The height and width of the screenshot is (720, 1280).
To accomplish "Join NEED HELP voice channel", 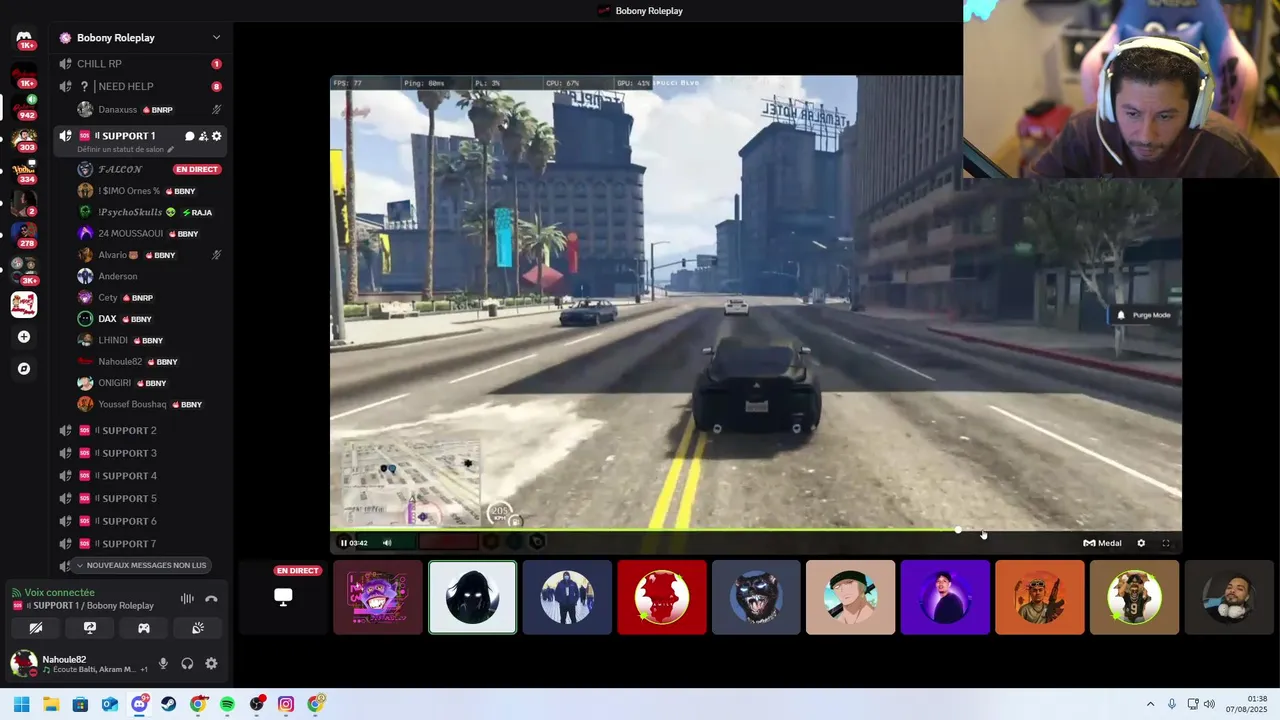I will (x=140, y=86).
